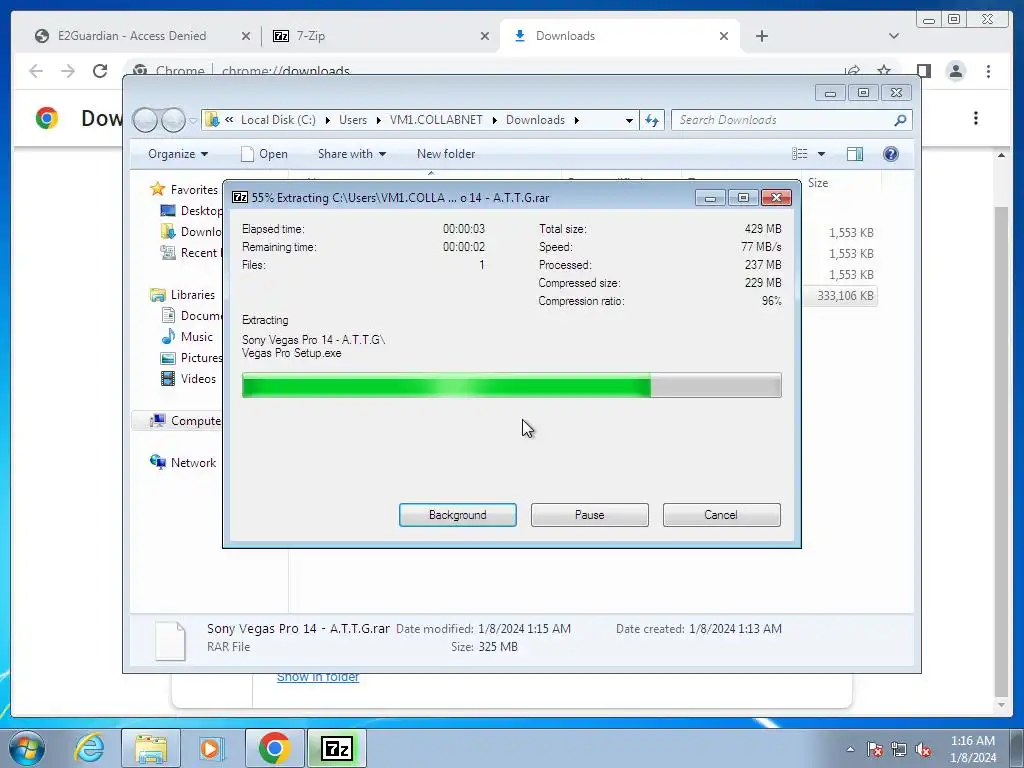The height and width of the screenshot is (768, 1024).
Task: Expand the Share with dropdown
Action: coord(351,154)
